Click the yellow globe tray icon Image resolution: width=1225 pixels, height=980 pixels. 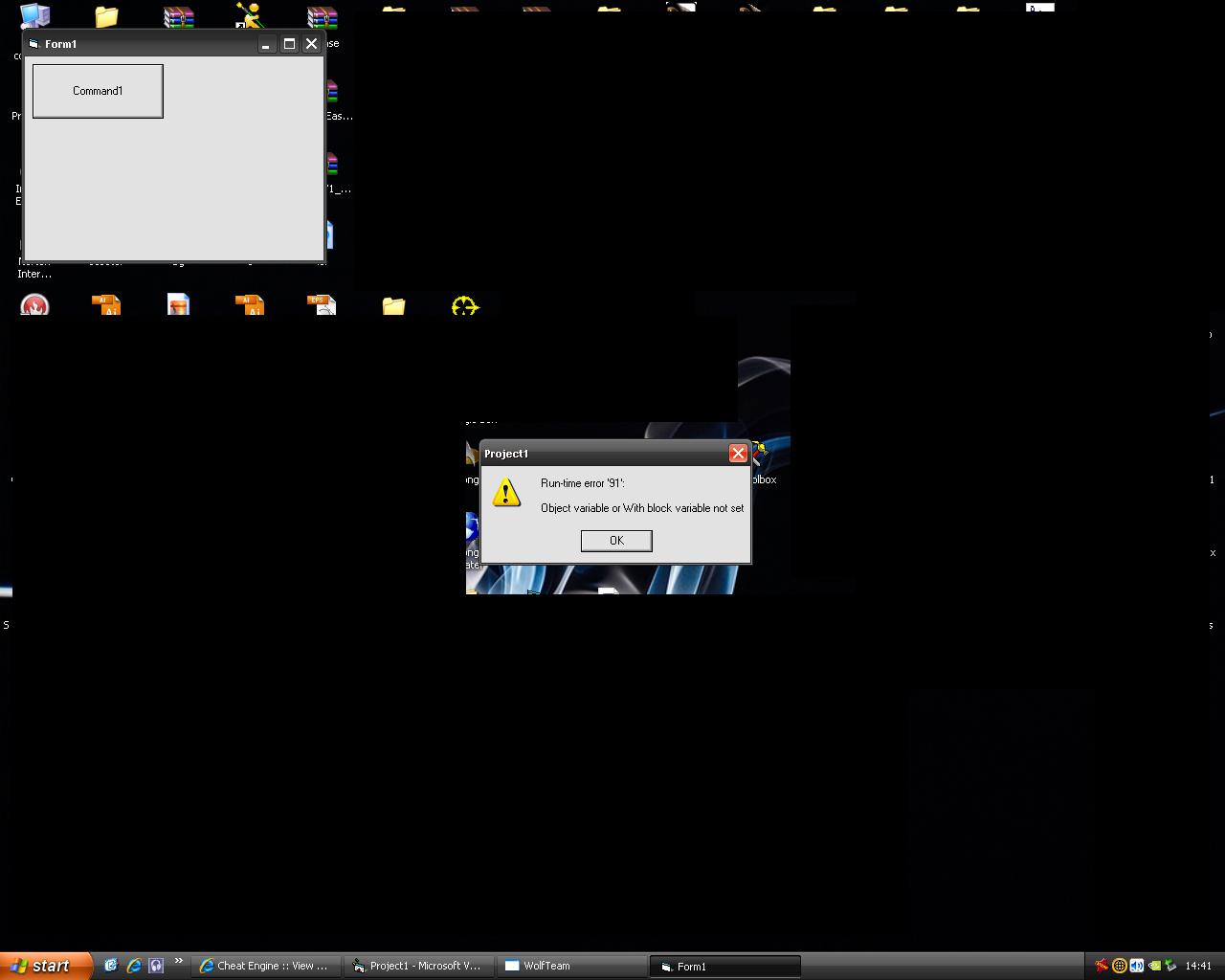(x=1119, y=966)
